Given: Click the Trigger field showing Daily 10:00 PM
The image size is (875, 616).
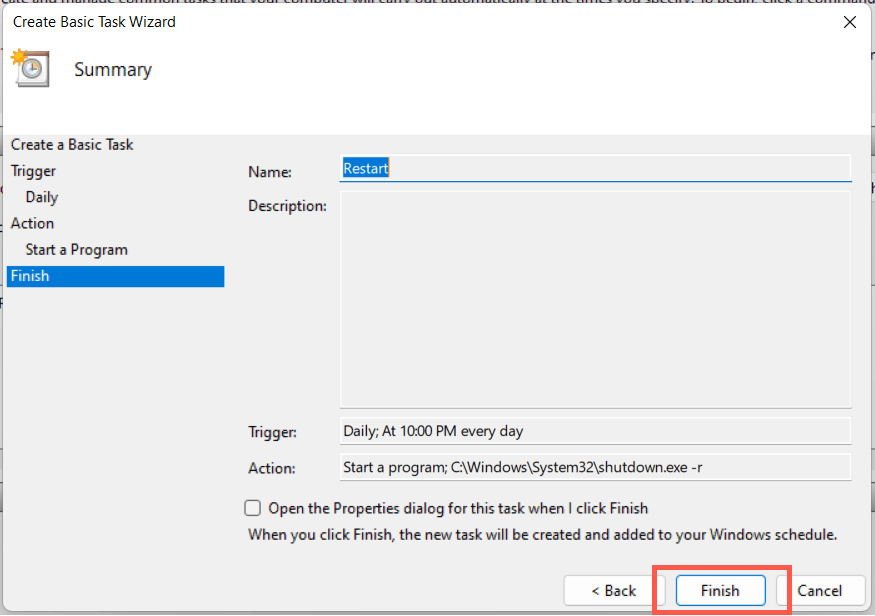Looking at the screenshot, I should (x=595, y=431).
